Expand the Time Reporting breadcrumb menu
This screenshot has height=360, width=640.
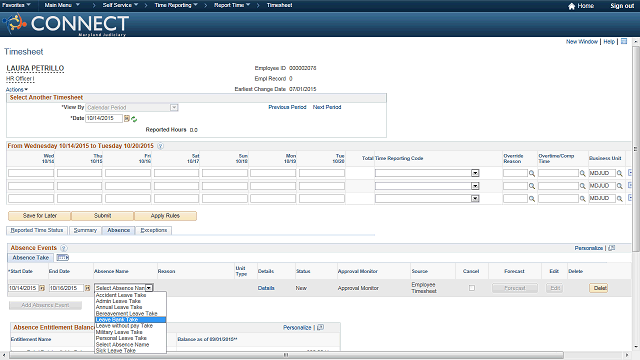pyautogui.click(x=176, y=5)
